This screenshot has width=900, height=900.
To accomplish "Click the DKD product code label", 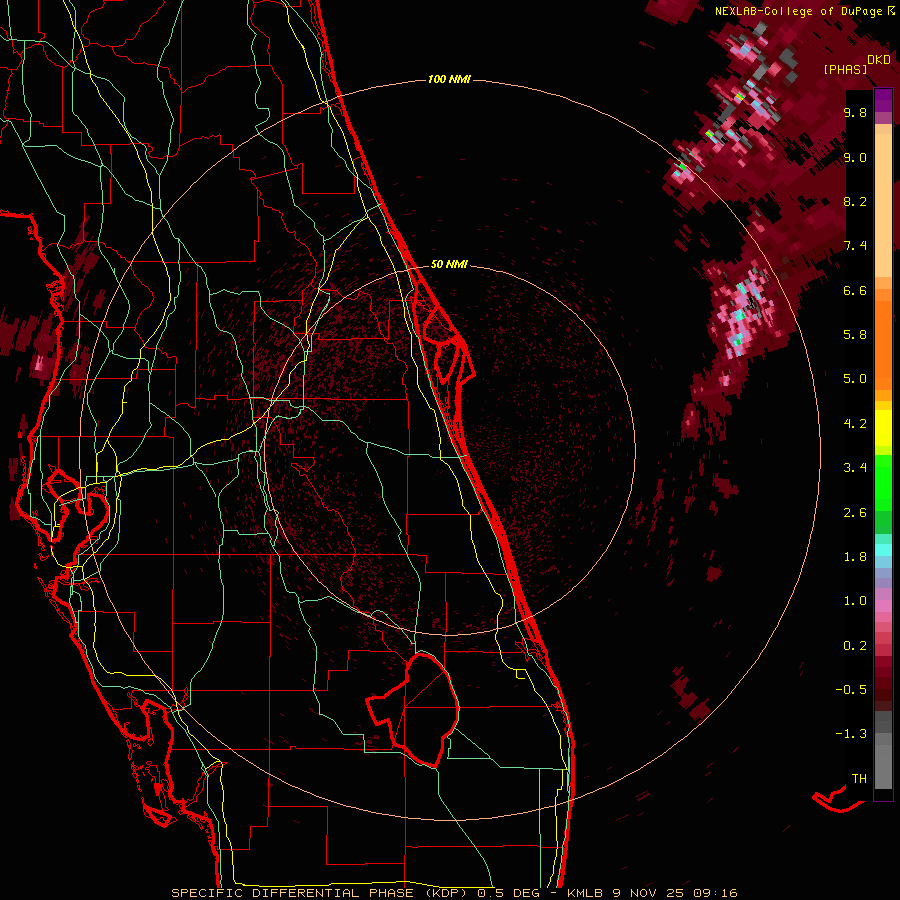I will [878, 60].
